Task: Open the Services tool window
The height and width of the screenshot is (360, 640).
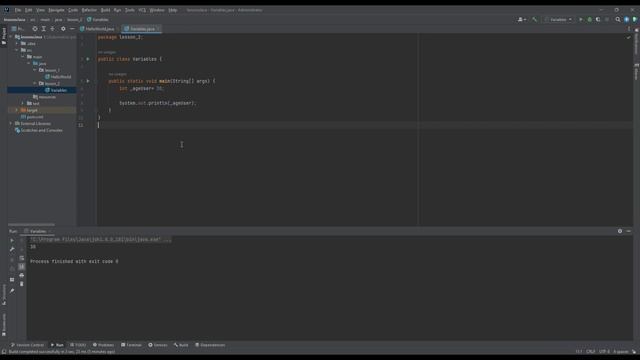Action: point(158,345)
